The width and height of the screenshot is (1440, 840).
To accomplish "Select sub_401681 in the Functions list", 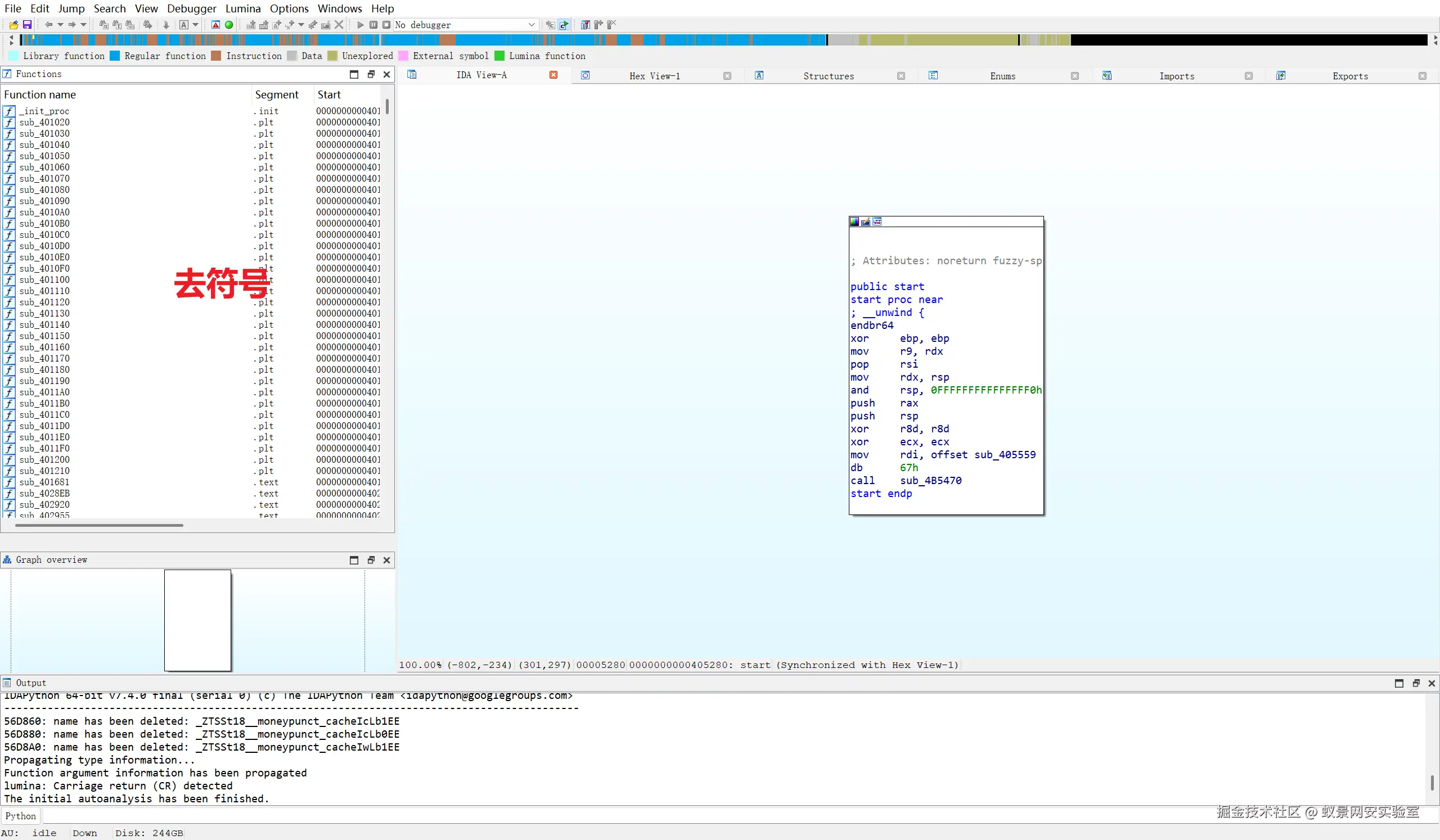I will 44,482.
